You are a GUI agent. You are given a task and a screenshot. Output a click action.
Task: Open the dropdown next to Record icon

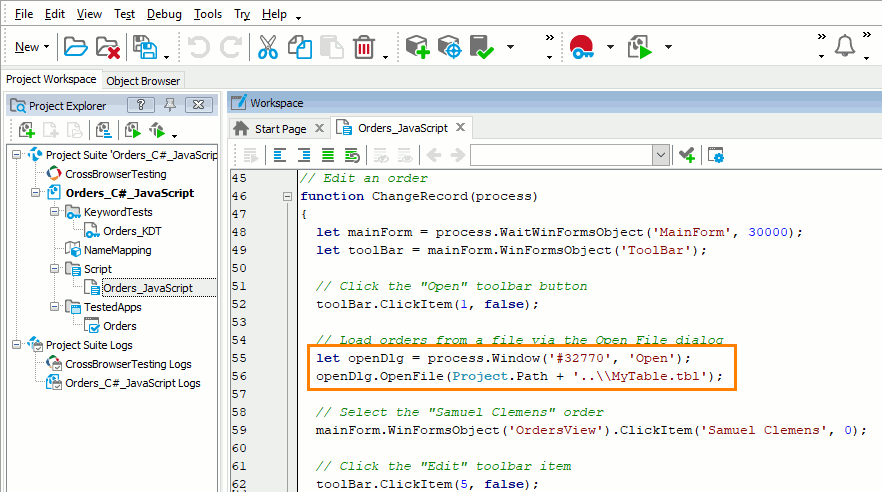[x=610, y=47]
